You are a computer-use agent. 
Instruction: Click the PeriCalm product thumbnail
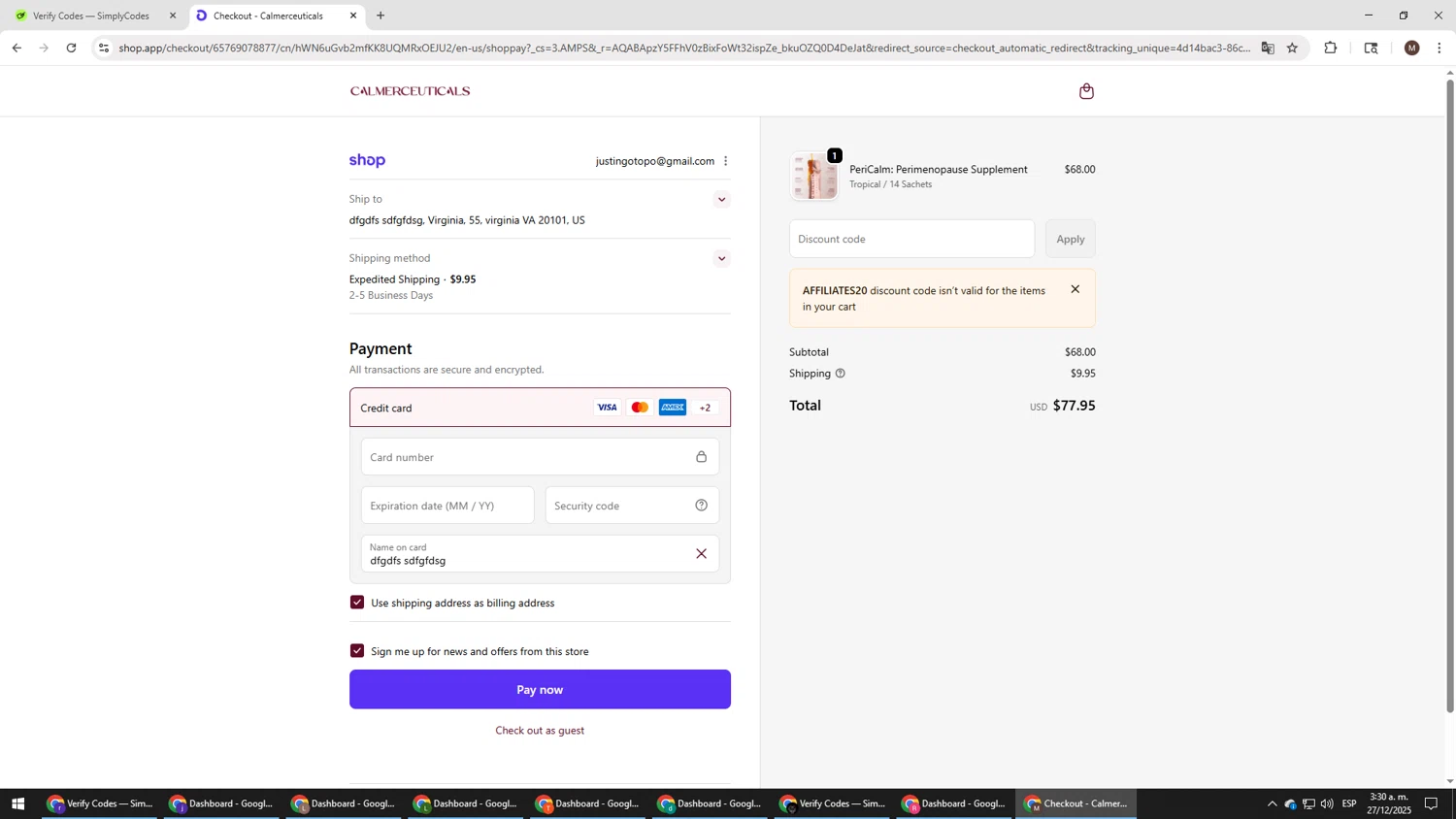click(814, 177)
